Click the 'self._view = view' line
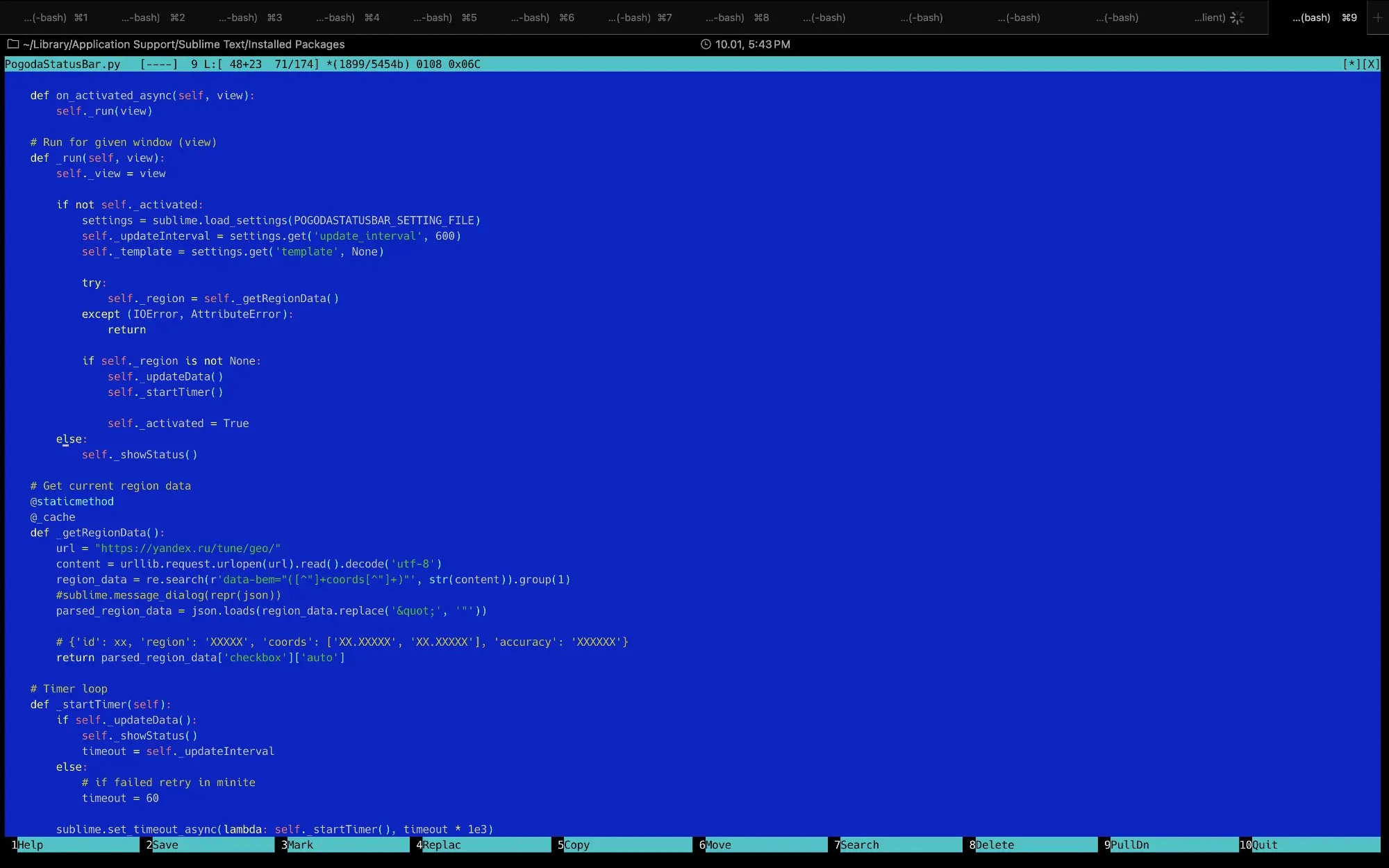Image resolution: width=1389 pixels, height=868 pixels. click(111, 174)
